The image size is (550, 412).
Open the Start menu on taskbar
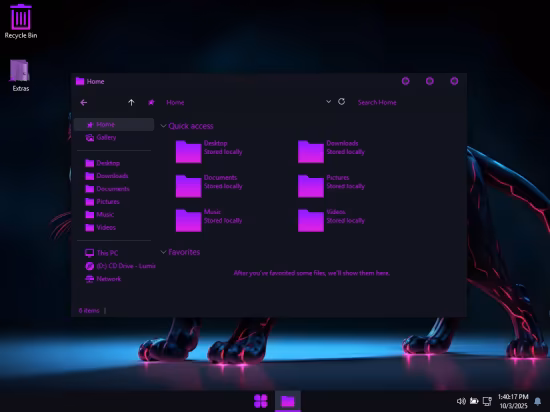click(261, 401)
